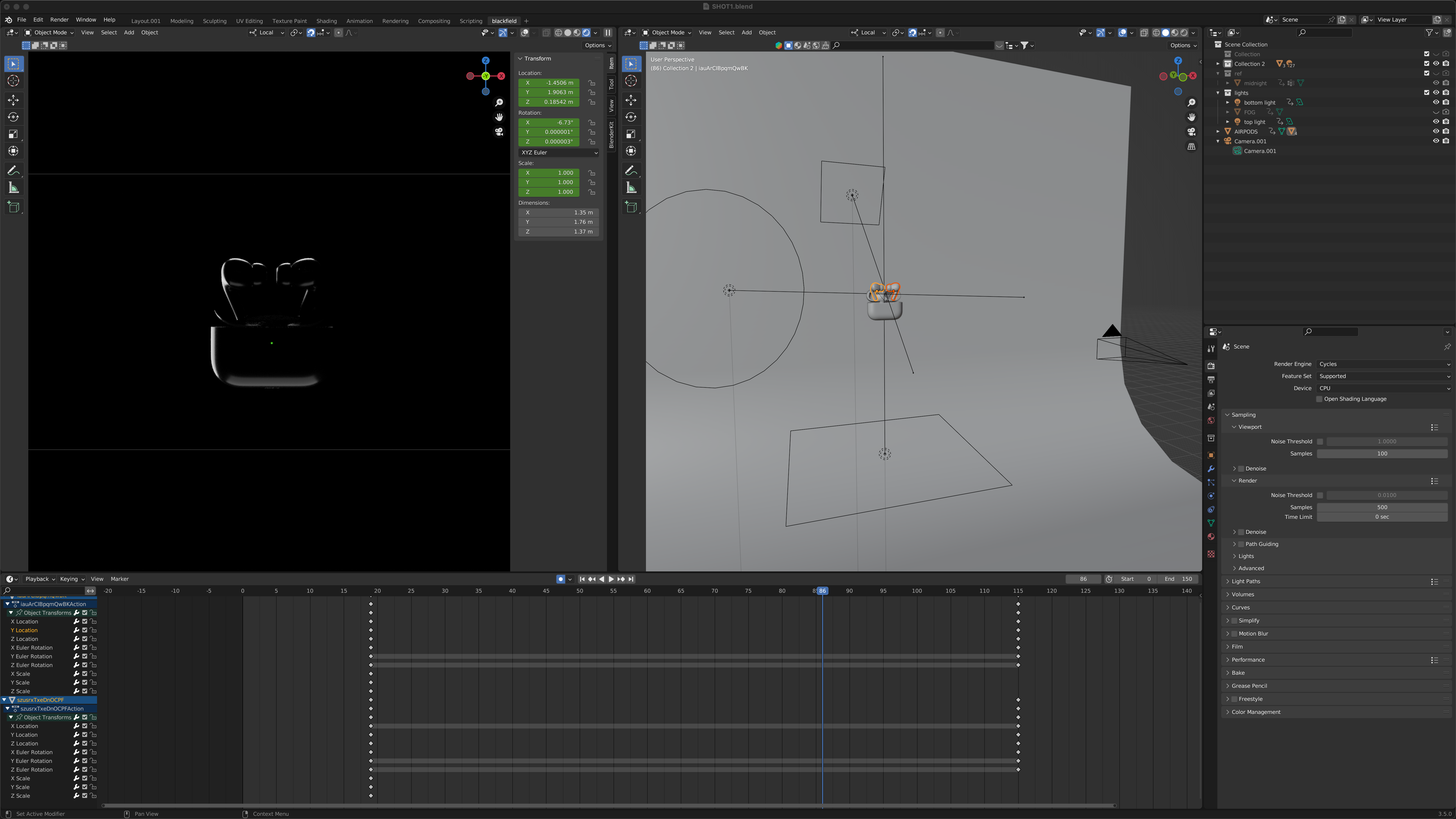
Task: Select the Measure tool in right viewport
Action: (x=631, y=188)
